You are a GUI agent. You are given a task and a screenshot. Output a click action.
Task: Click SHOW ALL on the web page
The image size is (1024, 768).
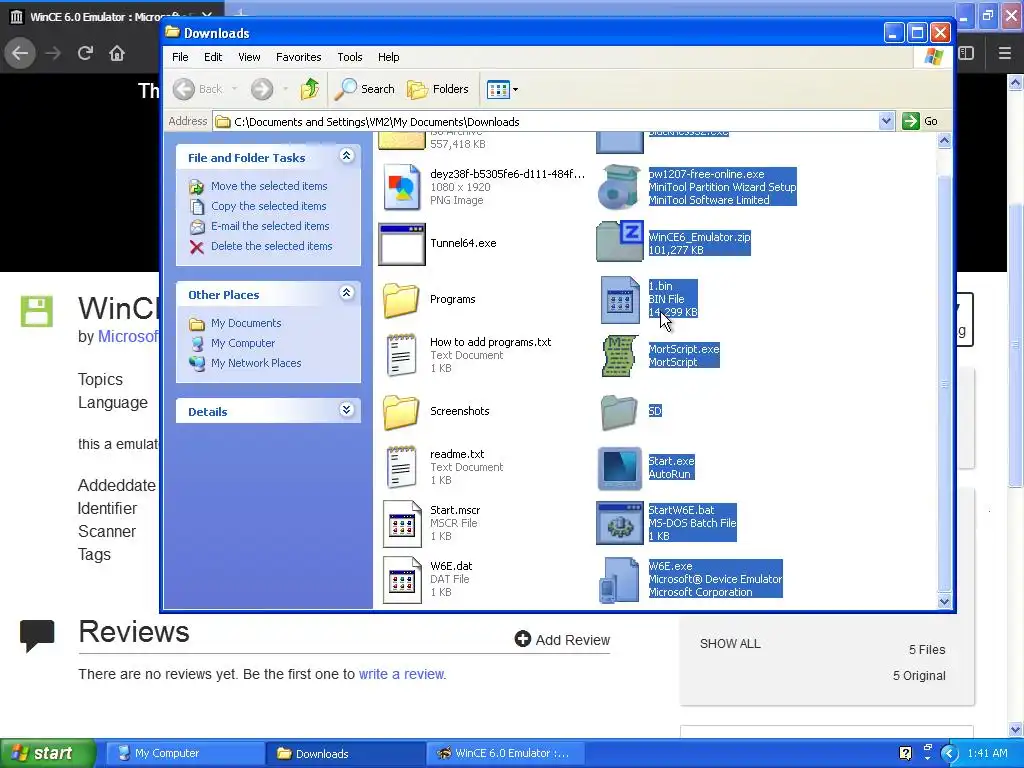[x=730, y=643]
